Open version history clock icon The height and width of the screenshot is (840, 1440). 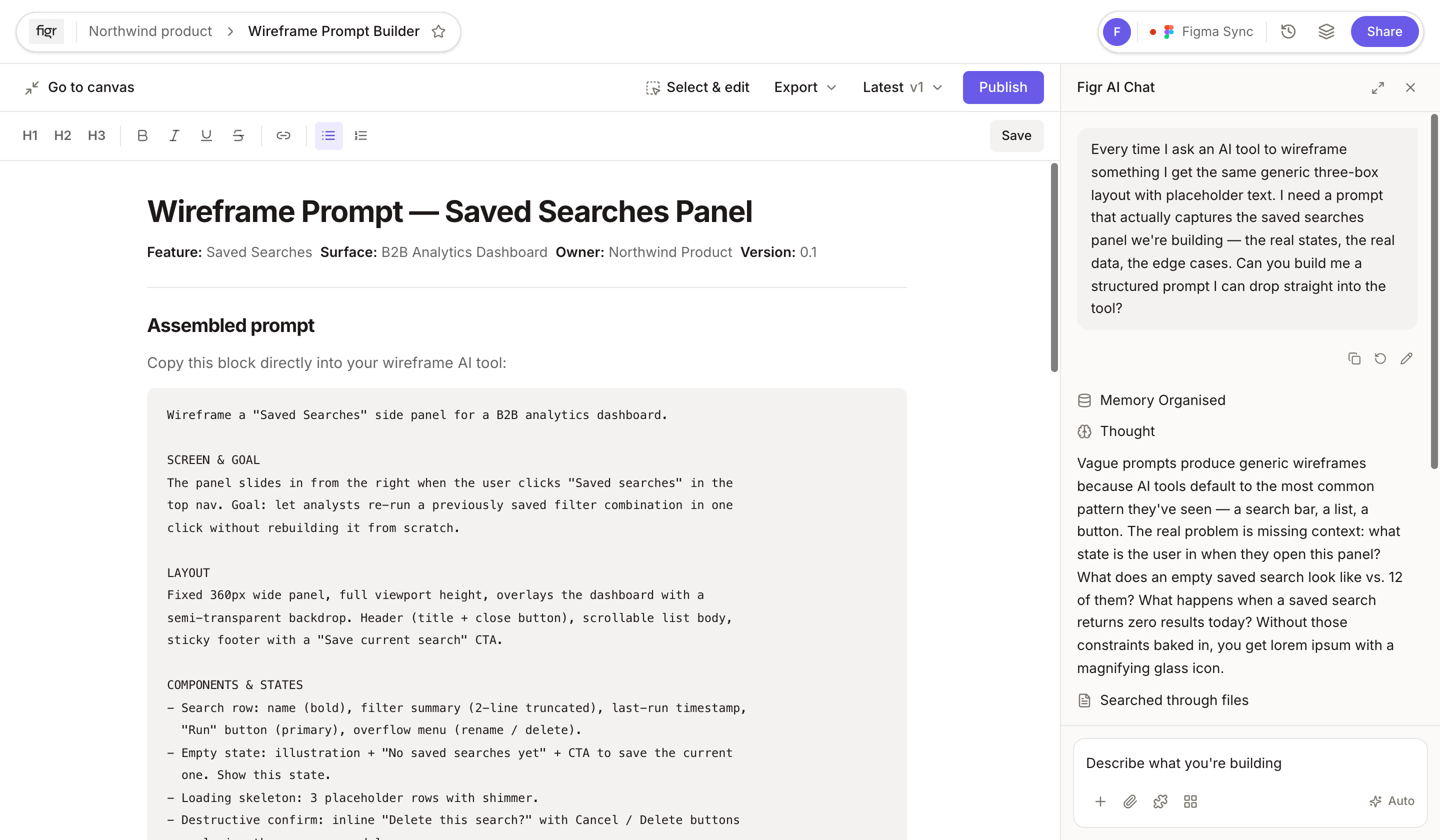(1288, 31)
